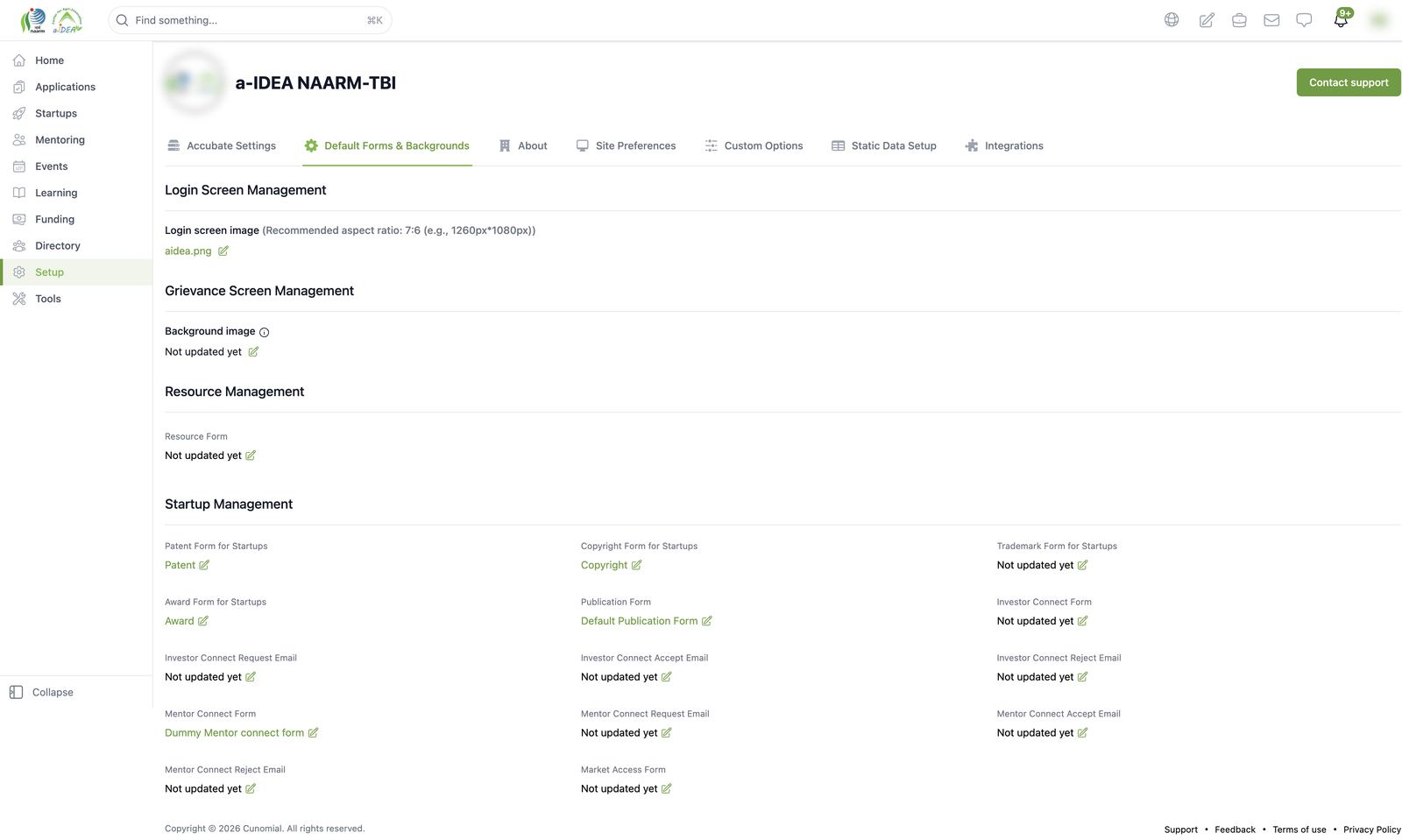Edit the aidea.png login screen image
The image size is (1402, 840).
(223, 251)
